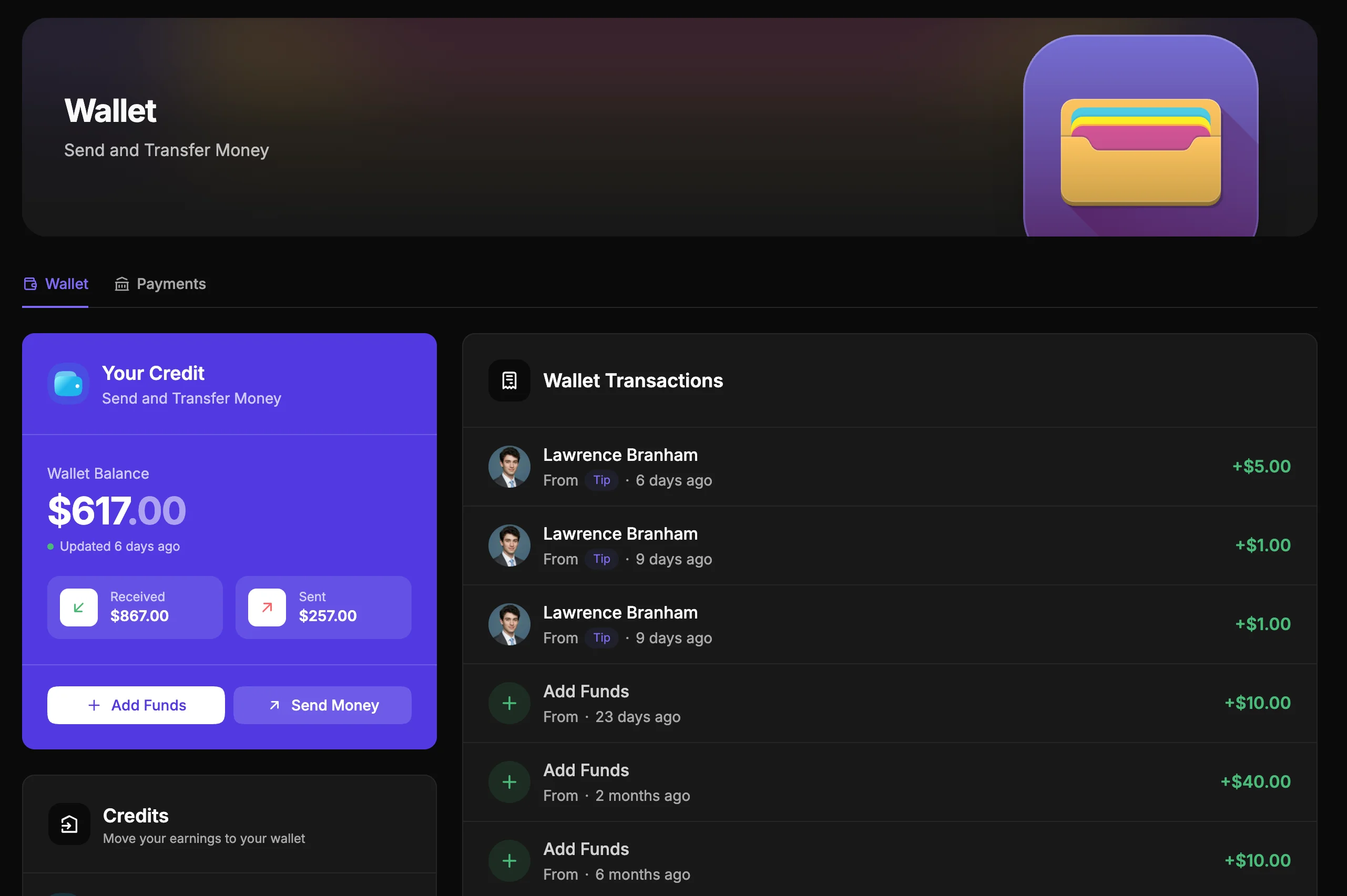Click the "6 months ago" timestamp

pos(642,874)
